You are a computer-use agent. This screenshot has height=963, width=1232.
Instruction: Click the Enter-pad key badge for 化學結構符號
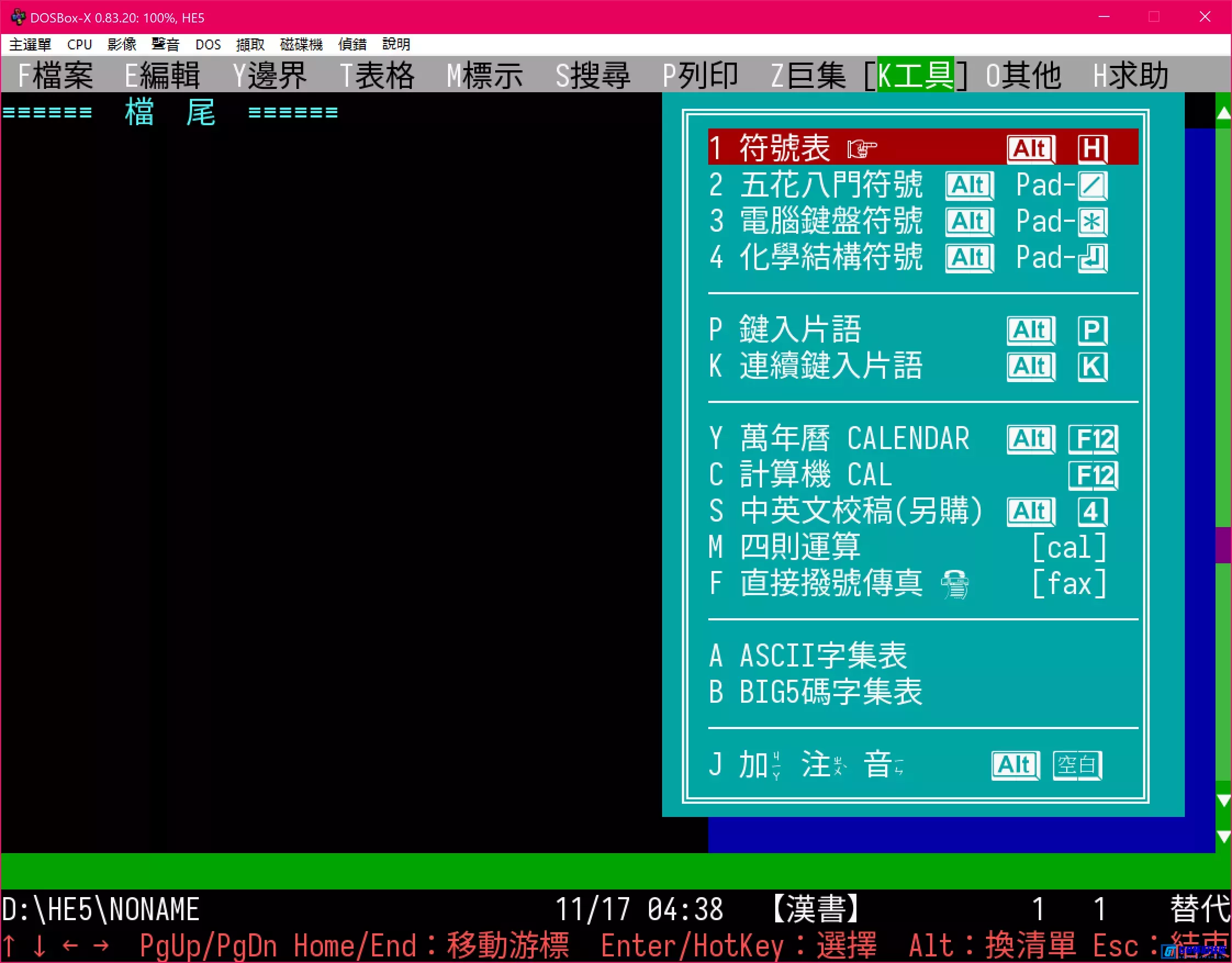pos(1092,258)
